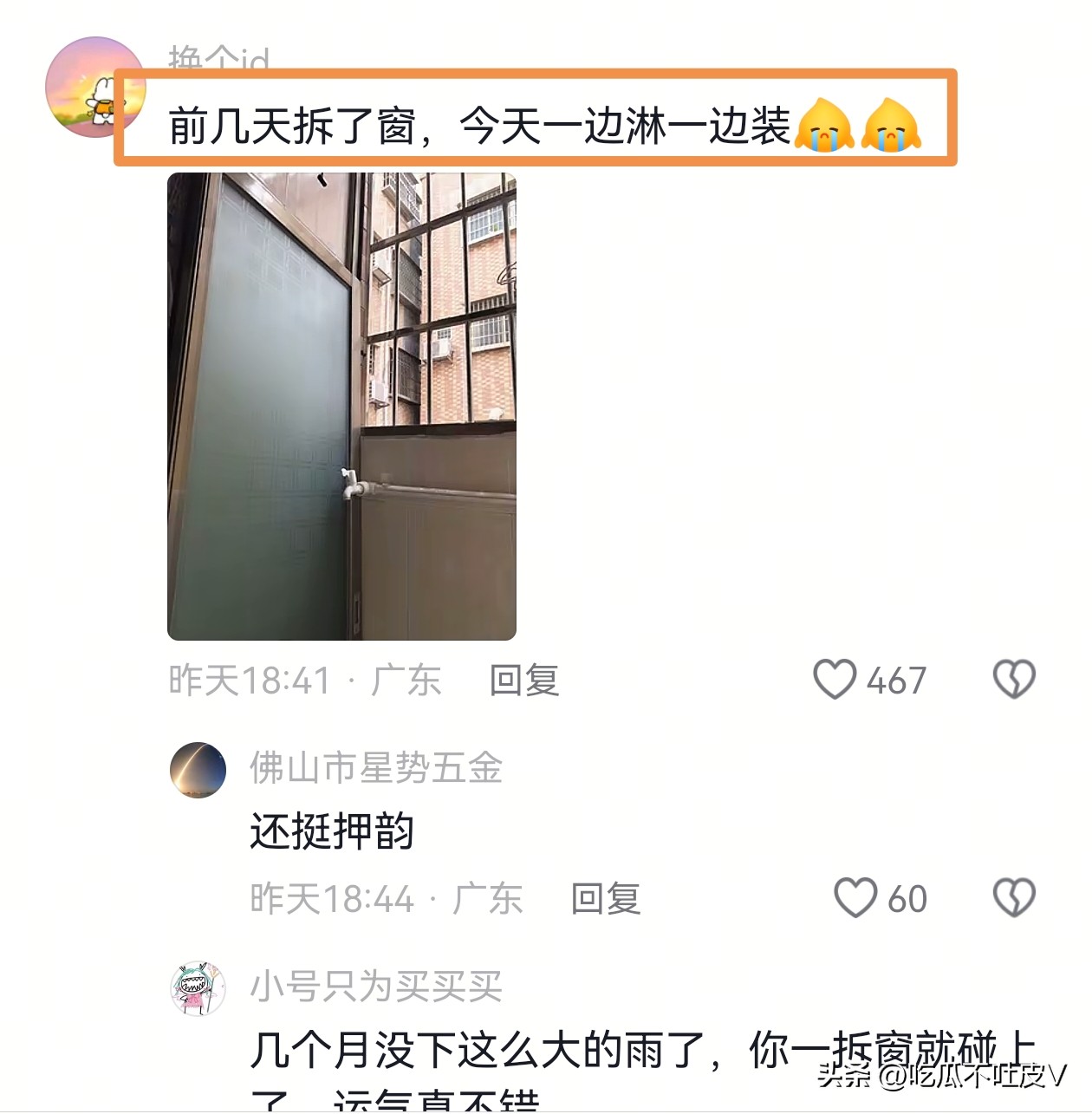Select highlighted comment 前几天拆了窗 text
The image size is (1092, 1114).
pyautogui.click(x=479, y=127)
